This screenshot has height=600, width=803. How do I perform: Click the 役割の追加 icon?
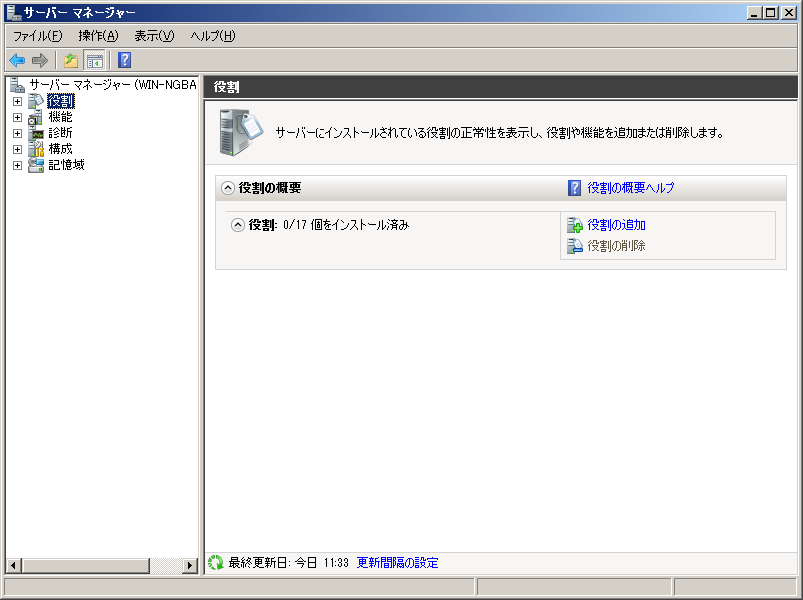point(575,225)
